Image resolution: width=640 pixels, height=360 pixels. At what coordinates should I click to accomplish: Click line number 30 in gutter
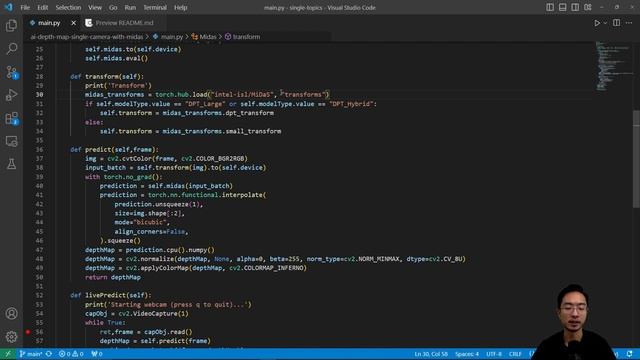[39, 94]
